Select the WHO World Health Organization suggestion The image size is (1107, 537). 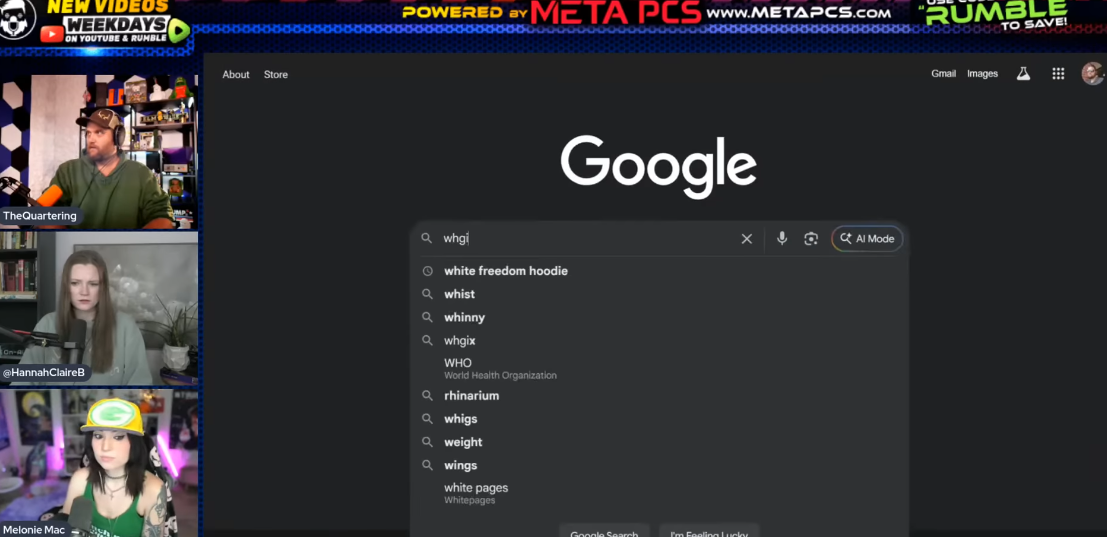click(659, 368)
